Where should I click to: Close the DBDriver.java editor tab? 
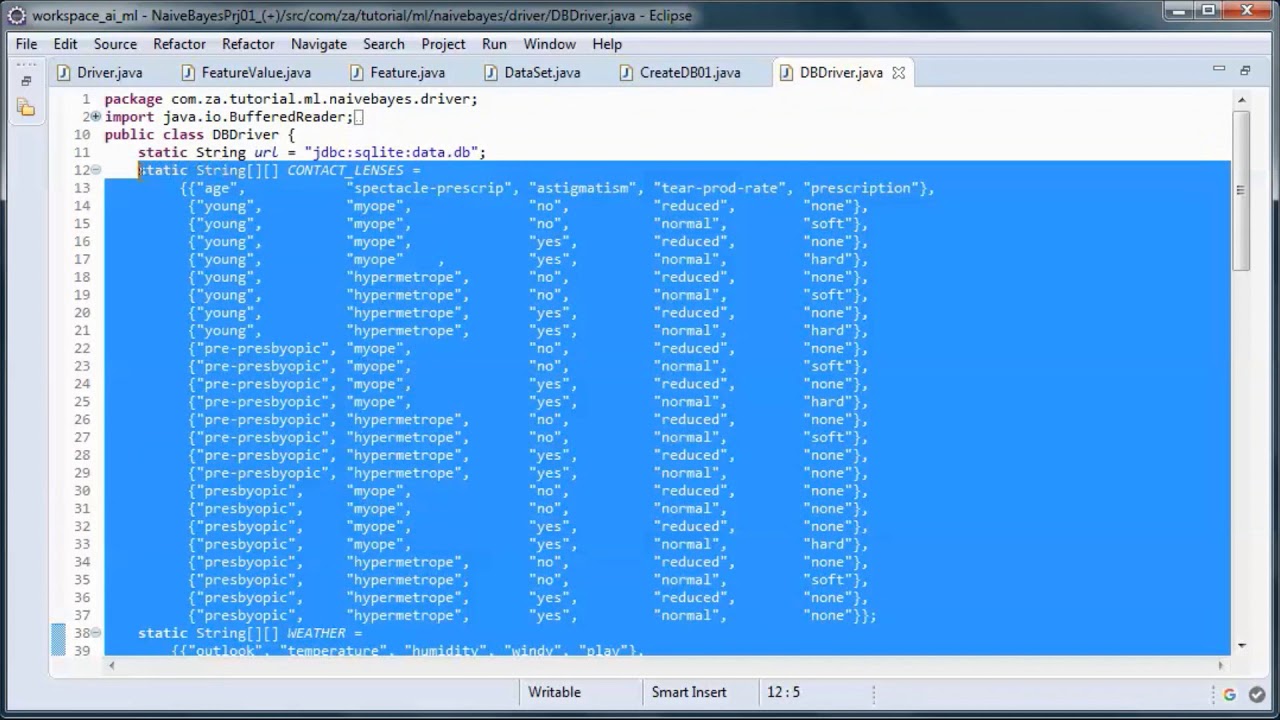click(x=898, y=72)
